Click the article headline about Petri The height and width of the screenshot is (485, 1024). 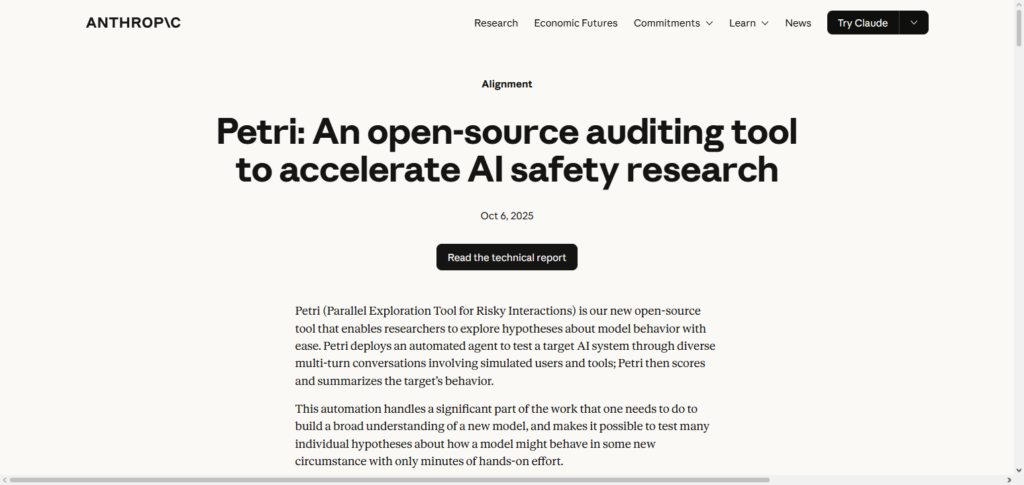pyautogui.click(x=507, y=151)
